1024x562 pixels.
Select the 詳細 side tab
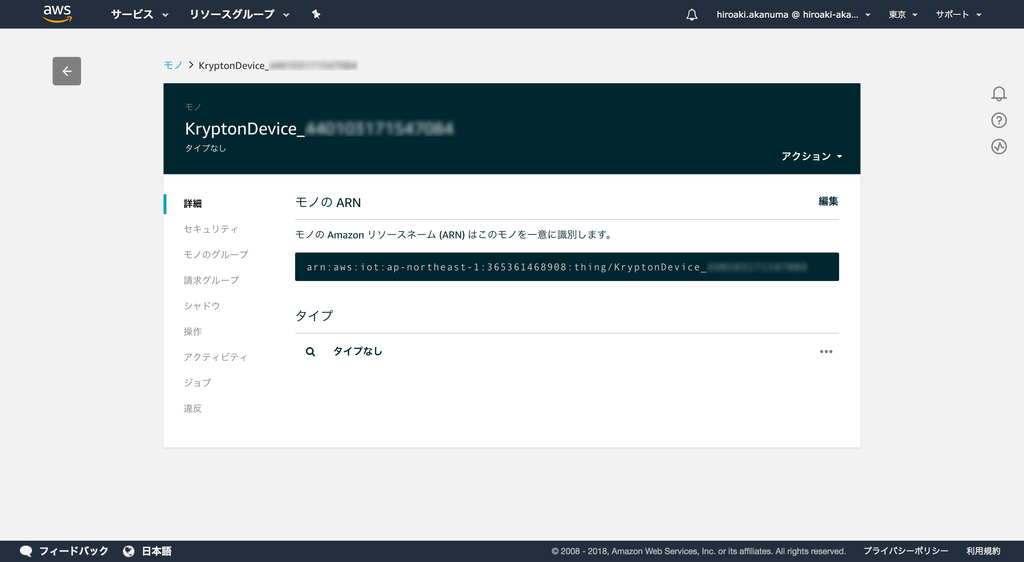[193, 204]
